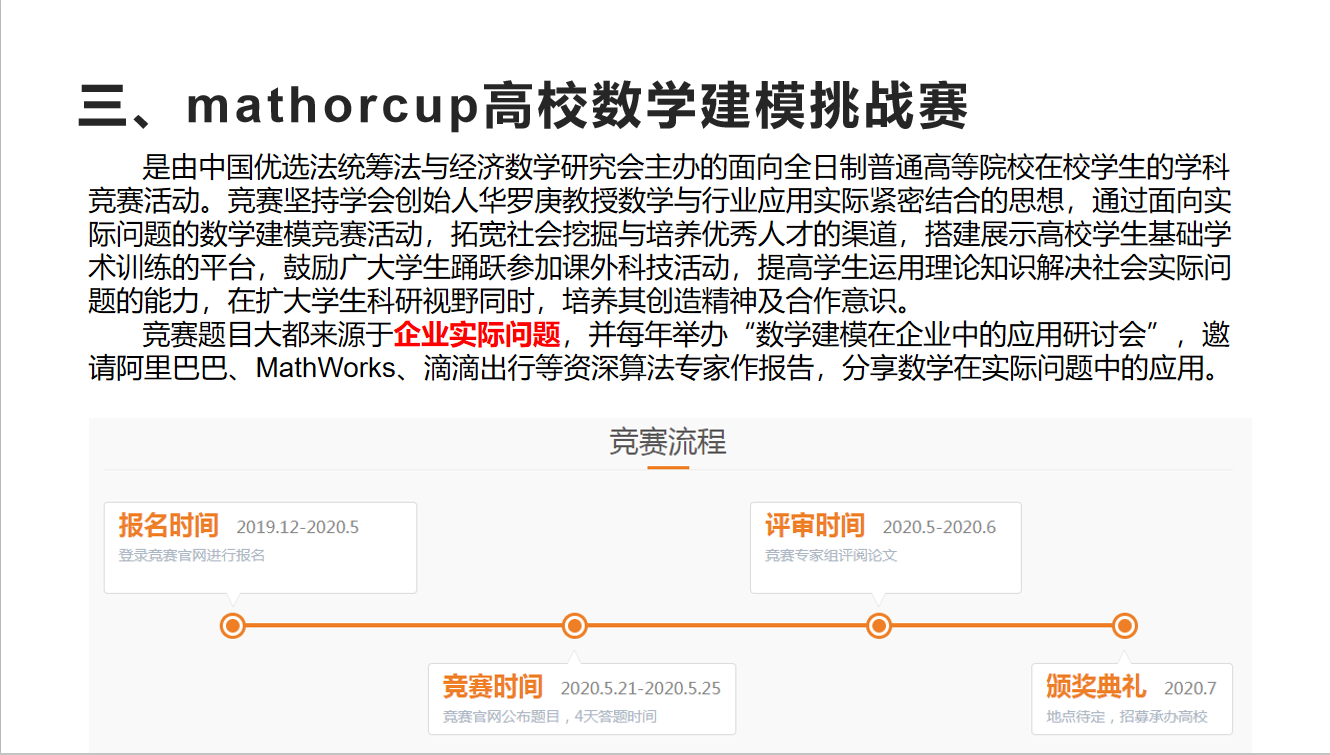Click the date '2019.12-2020.5'
This screenshot has height=755, width=1330.
coord(297,527)
